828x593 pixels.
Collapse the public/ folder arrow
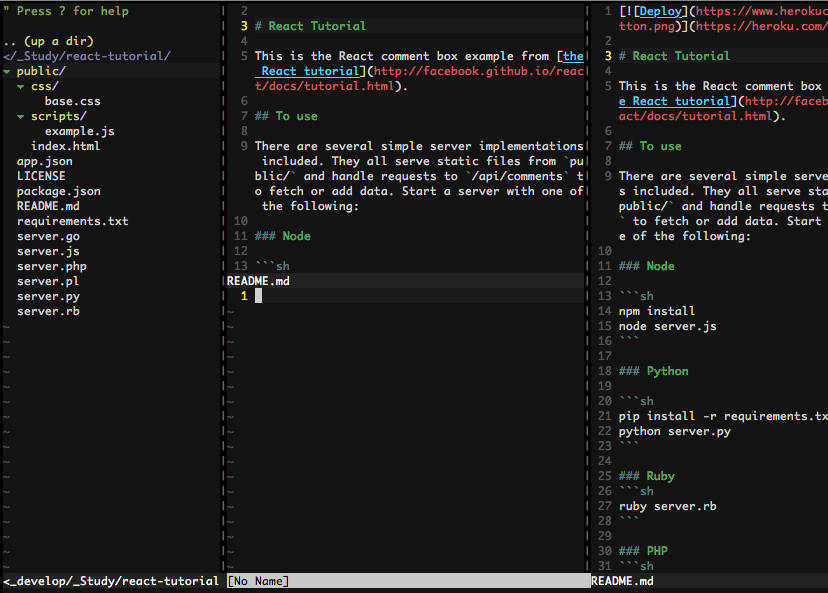click(7, 72)
